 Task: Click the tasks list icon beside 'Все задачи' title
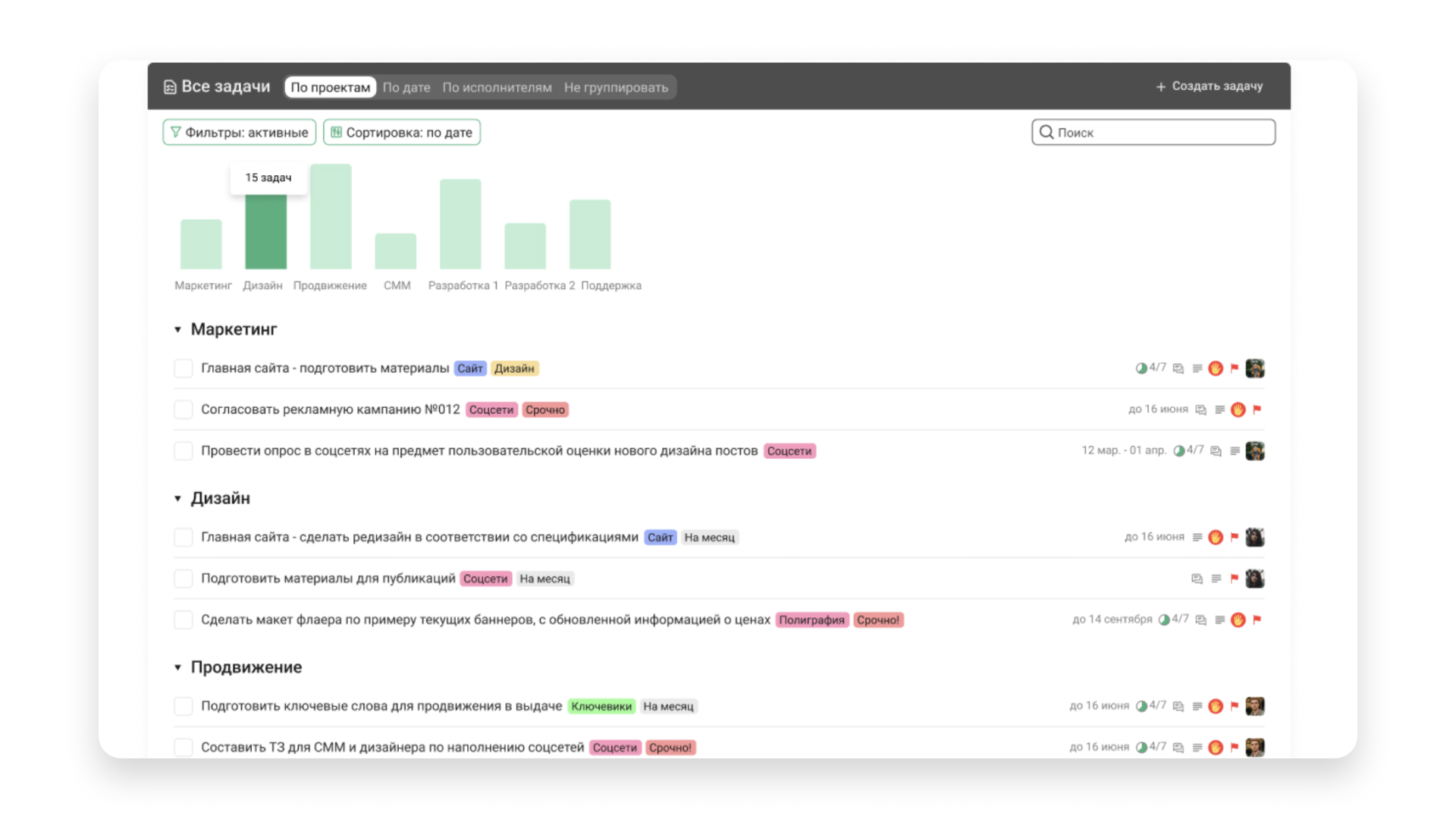170,87
